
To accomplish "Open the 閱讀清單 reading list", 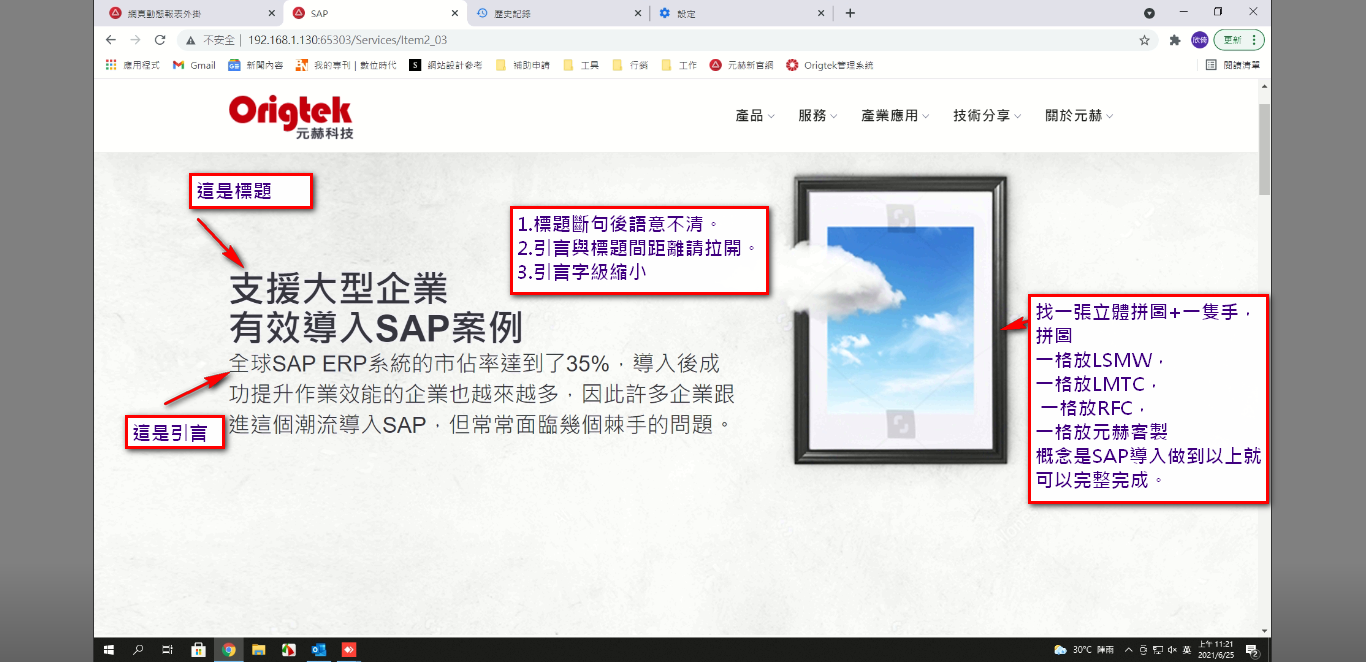I will click(x=1233, y=65).
